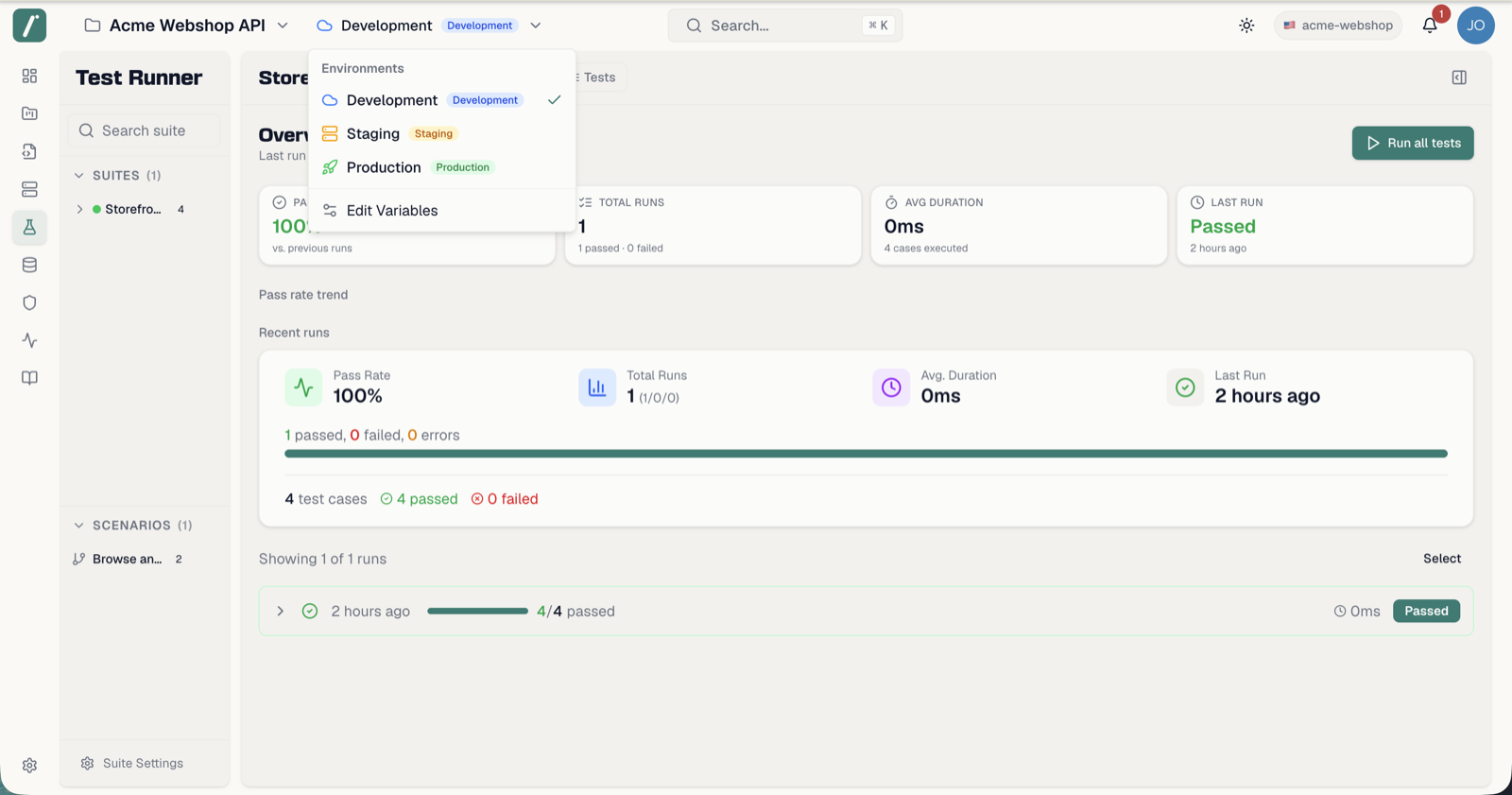Click the Test Runner heading
This screenshot has width=1512, height=795.
pyautogui.click(x=139, y=78)
